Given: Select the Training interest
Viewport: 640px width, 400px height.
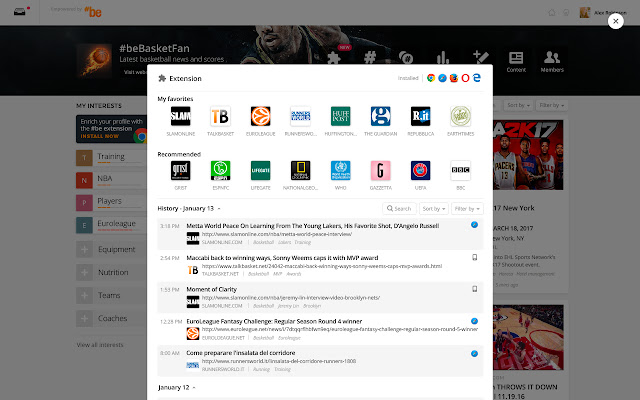Looking at the screenshot, I should [x=111, y=158].
